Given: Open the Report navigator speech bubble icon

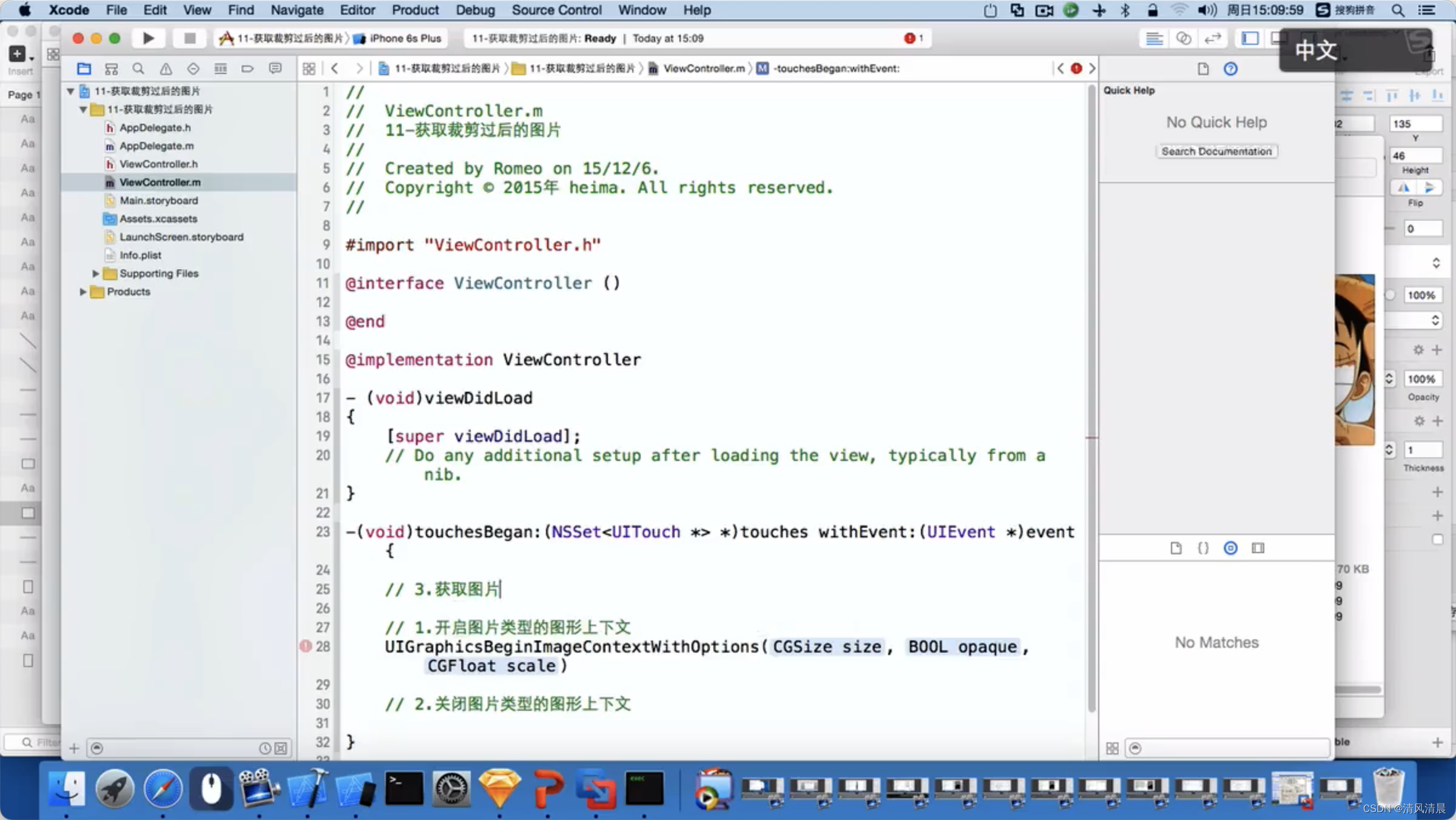Looking at the screenshot, I should (x=275, y=69).
